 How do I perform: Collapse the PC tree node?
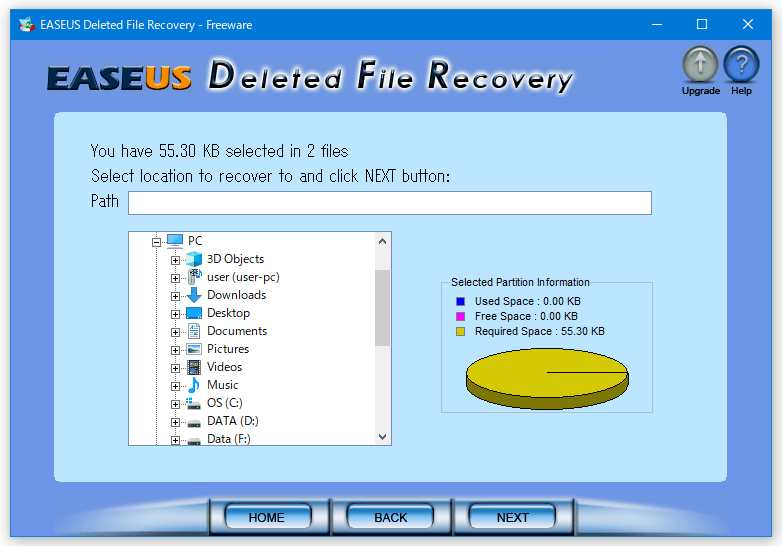tap(157, 242)
